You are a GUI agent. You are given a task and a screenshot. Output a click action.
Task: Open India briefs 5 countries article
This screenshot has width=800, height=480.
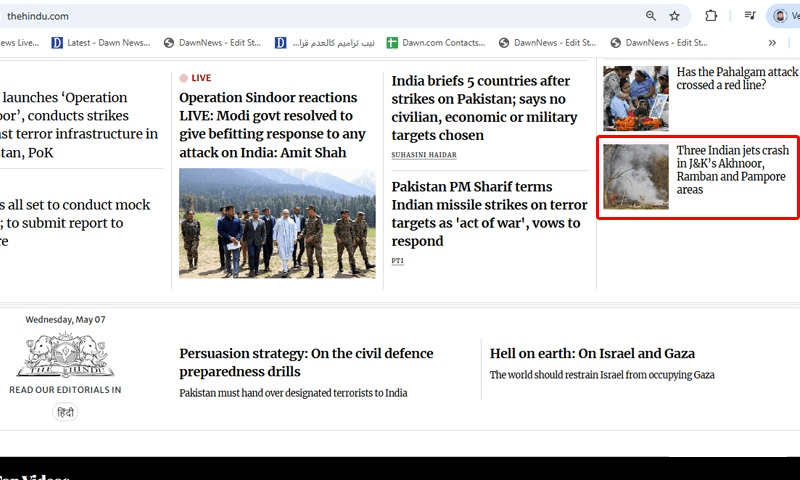pos(485,108)
